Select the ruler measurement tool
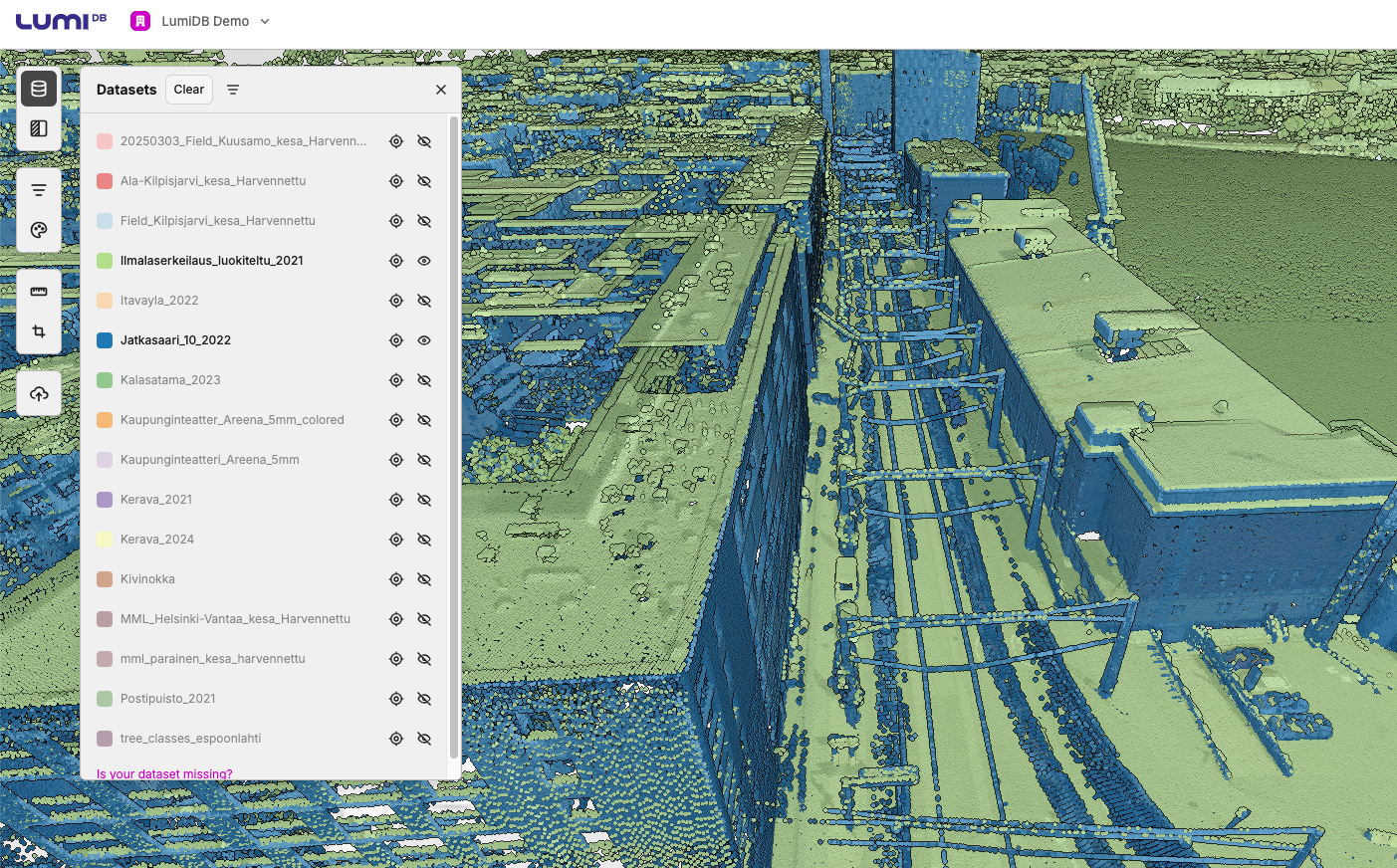The width and height of the screenshot is (1397, 868). (39, 292)
